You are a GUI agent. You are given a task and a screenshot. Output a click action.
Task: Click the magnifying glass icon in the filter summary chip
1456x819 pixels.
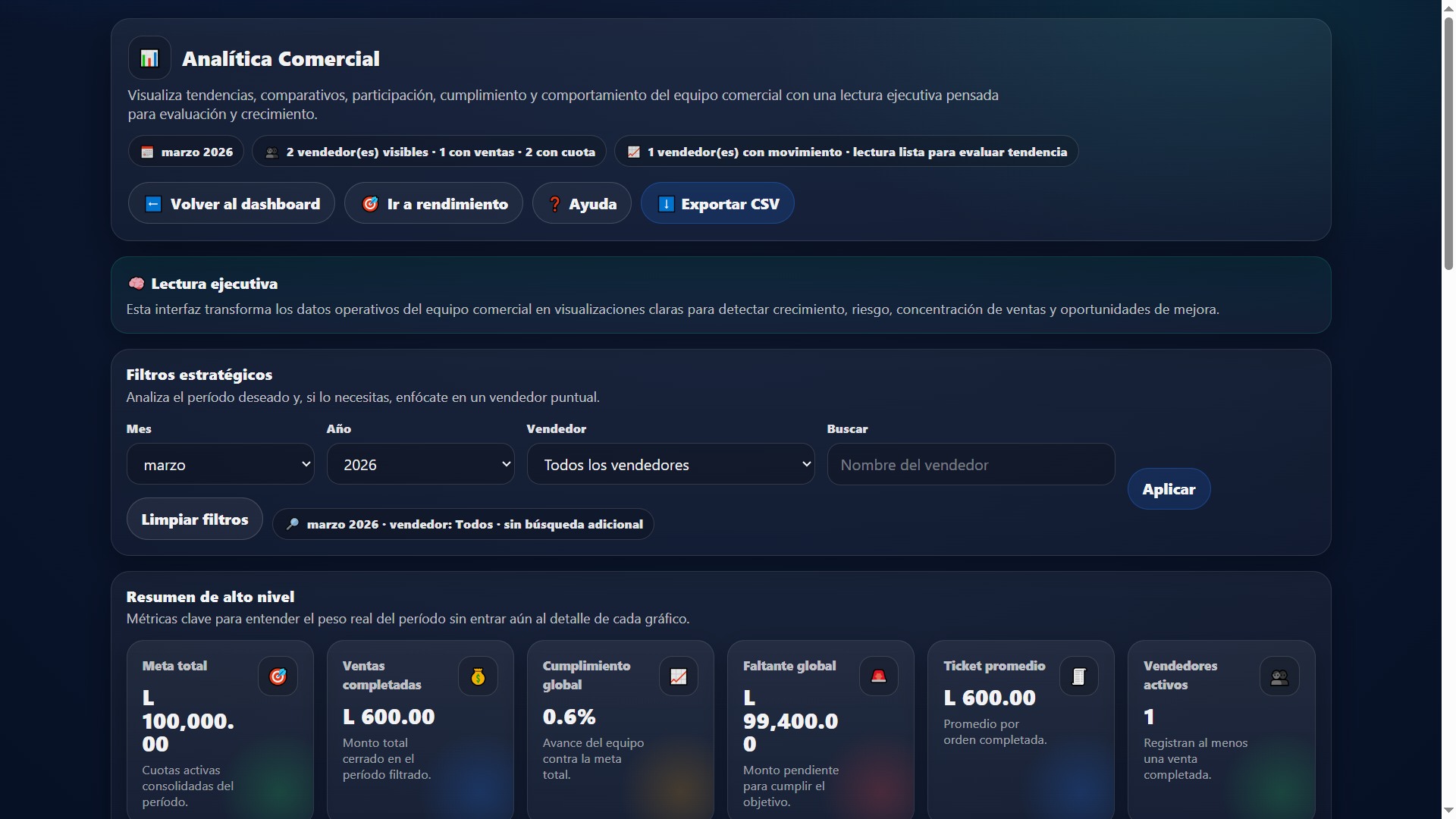pos(293,523)
